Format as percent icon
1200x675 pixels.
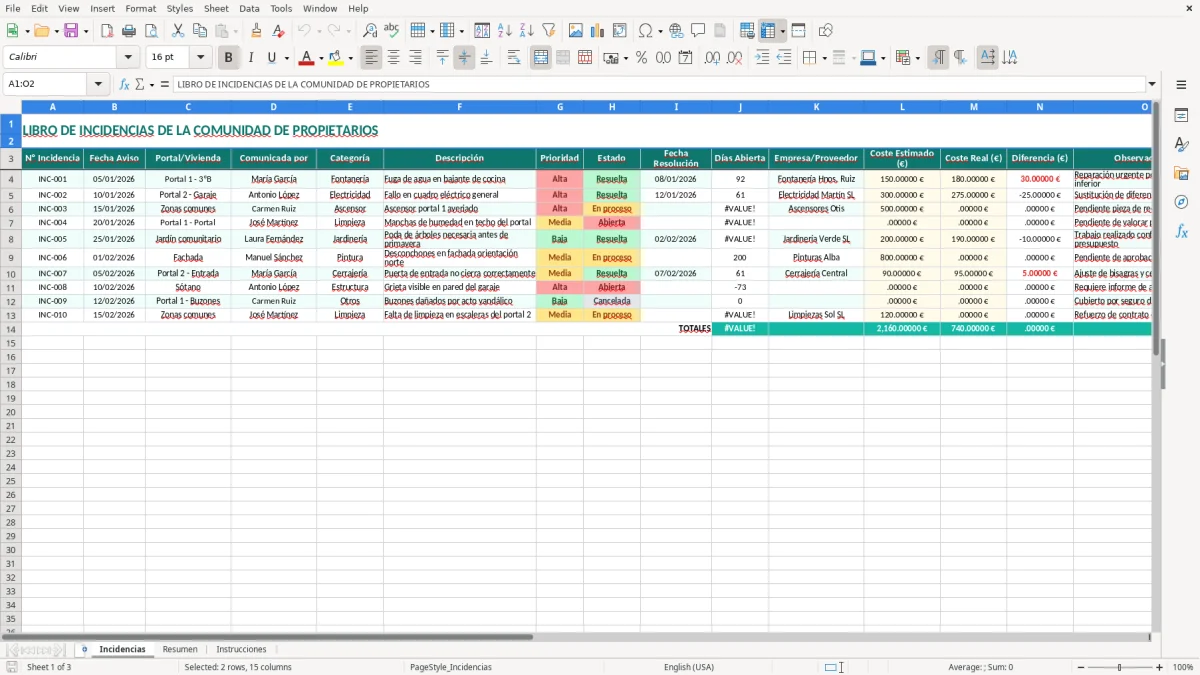(x=641, y=58)
